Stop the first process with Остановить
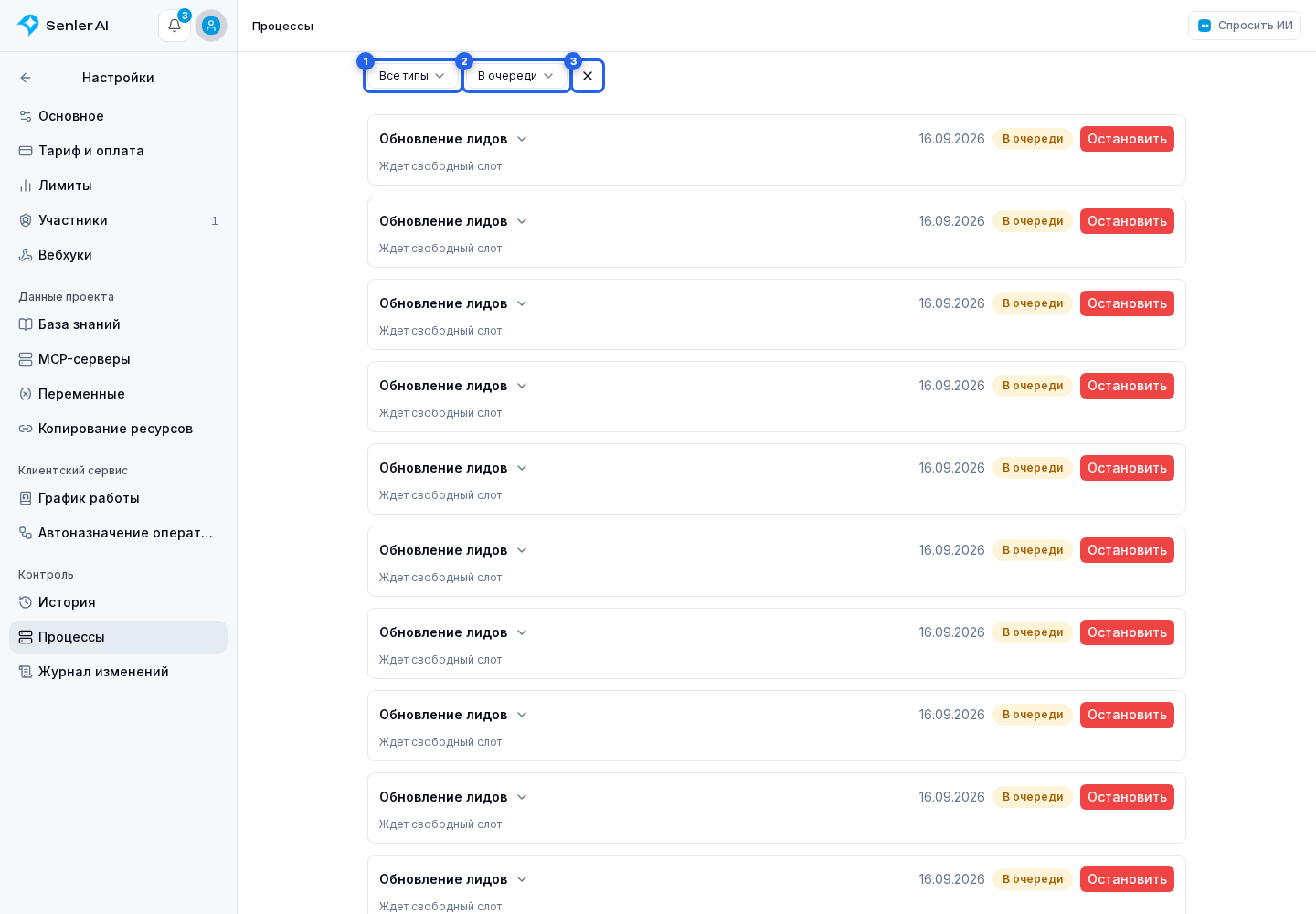The width and height of the screenshot is (1316, 914). tap(1127, 139)
